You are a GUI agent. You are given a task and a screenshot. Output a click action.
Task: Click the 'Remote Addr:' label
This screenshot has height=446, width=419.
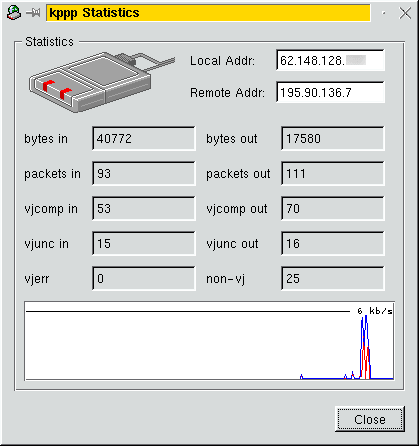(x=227, y=93)
